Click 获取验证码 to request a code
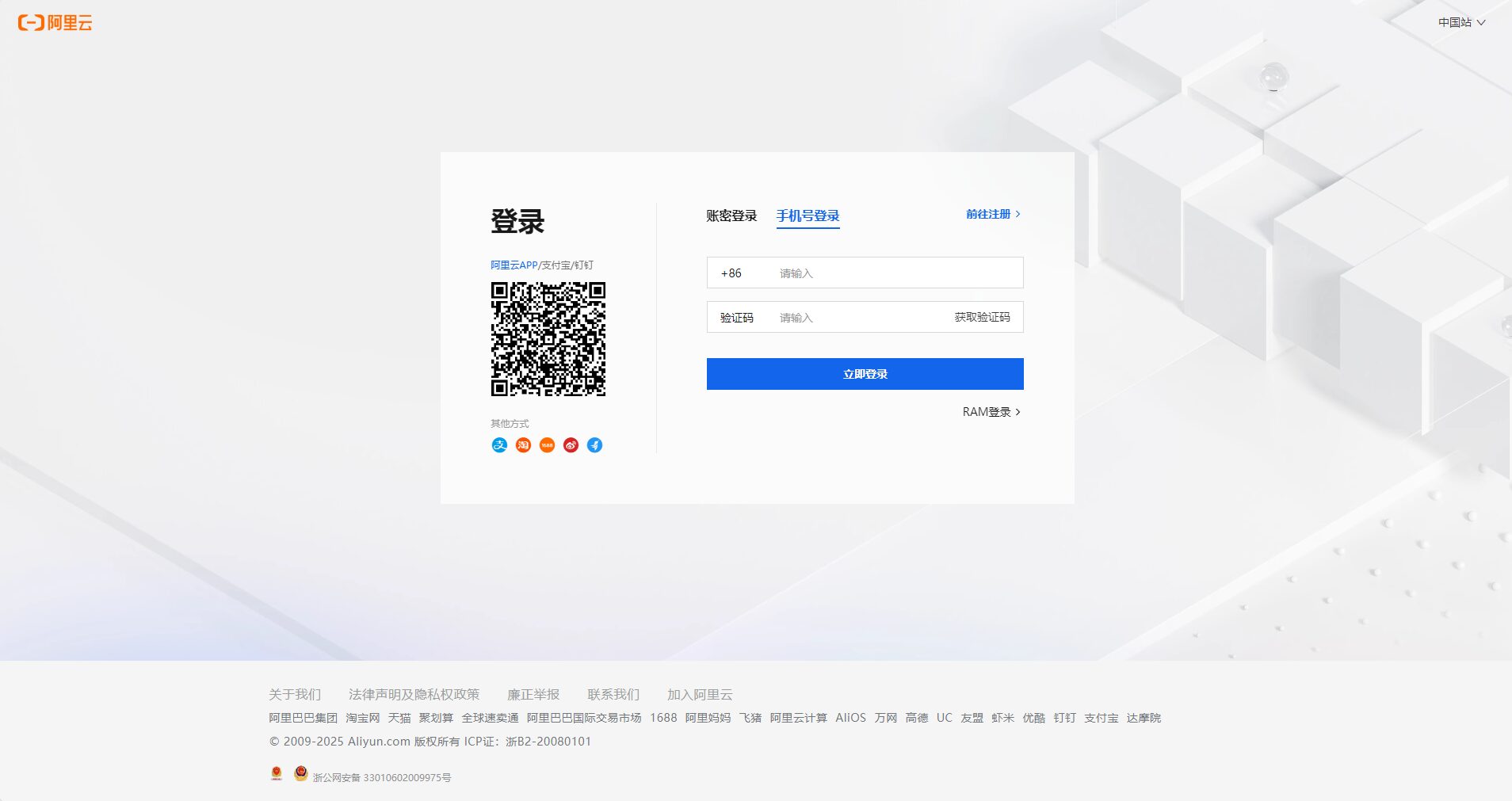Screen dimensions: 1512x801 pos(983,317)
